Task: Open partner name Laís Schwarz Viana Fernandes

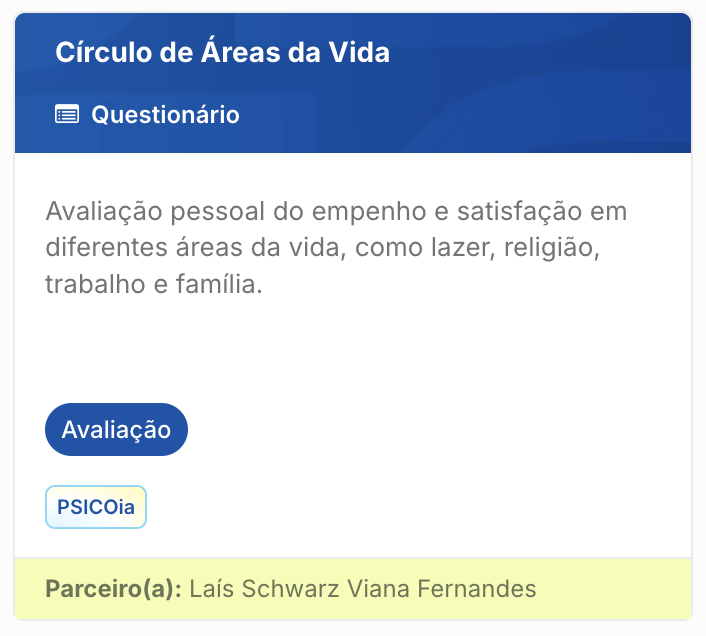Action: [362, 588]
